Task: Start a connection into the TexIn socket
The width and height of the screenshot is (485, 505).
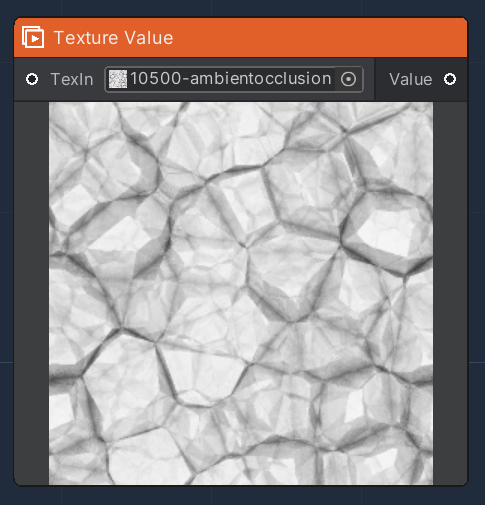Action: [x=32, y=79]
